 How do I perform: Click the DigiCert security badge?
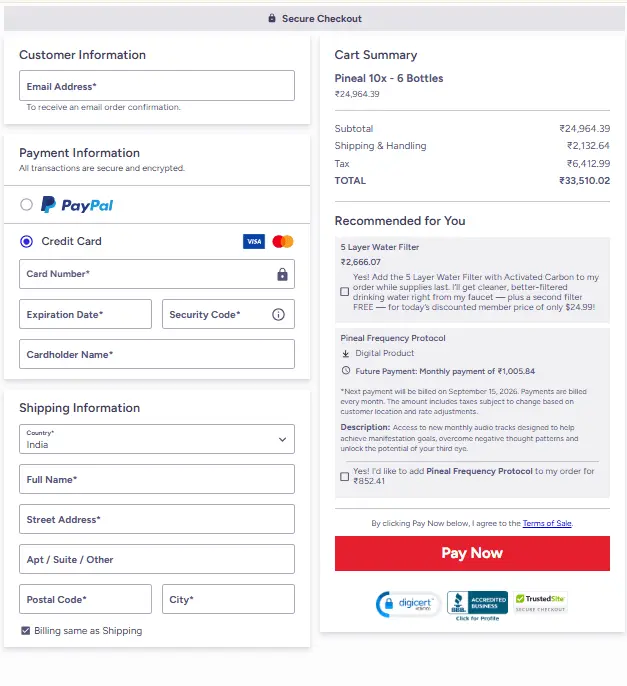407,604
